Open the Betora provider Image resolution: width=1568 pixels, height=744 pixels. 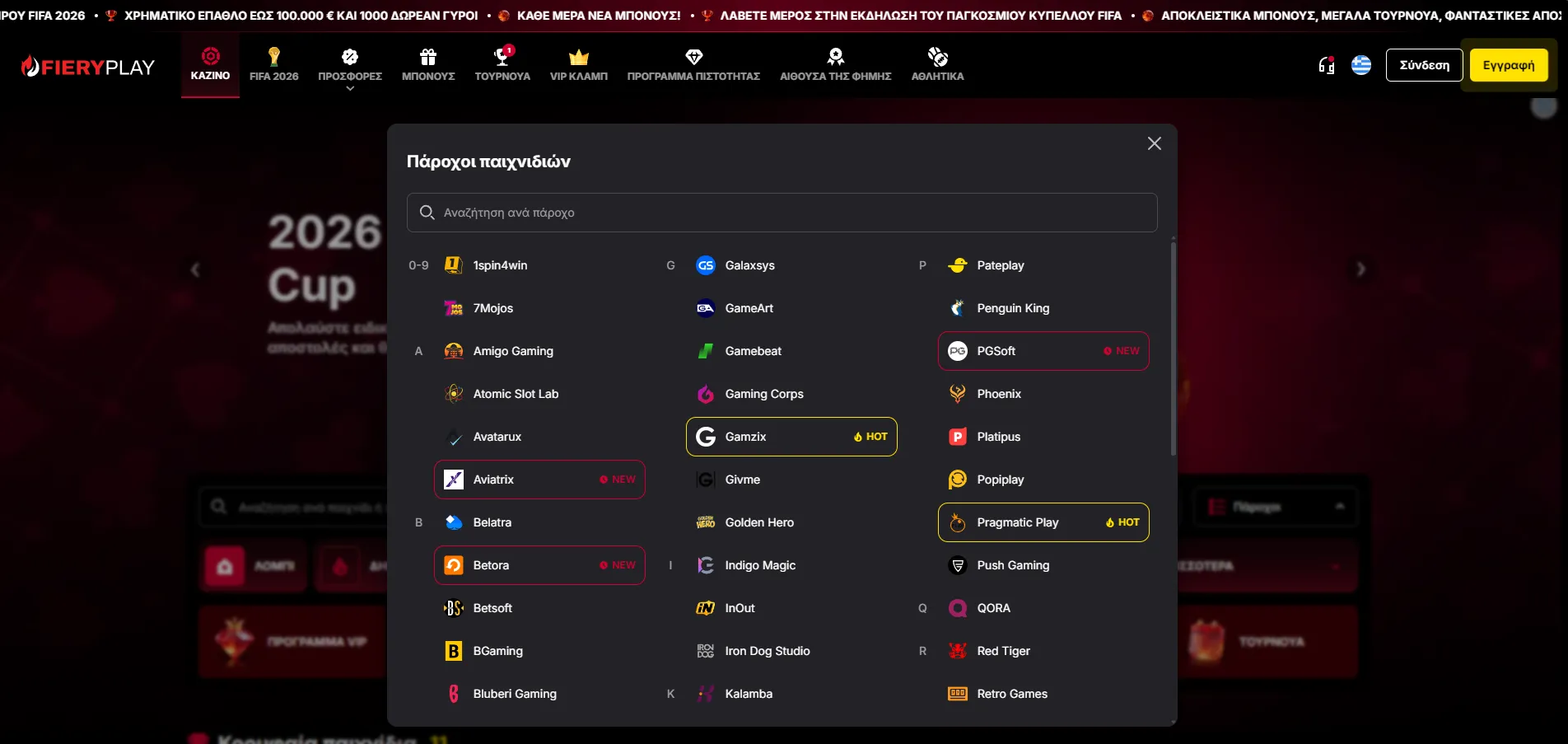[x=539, y=565]
